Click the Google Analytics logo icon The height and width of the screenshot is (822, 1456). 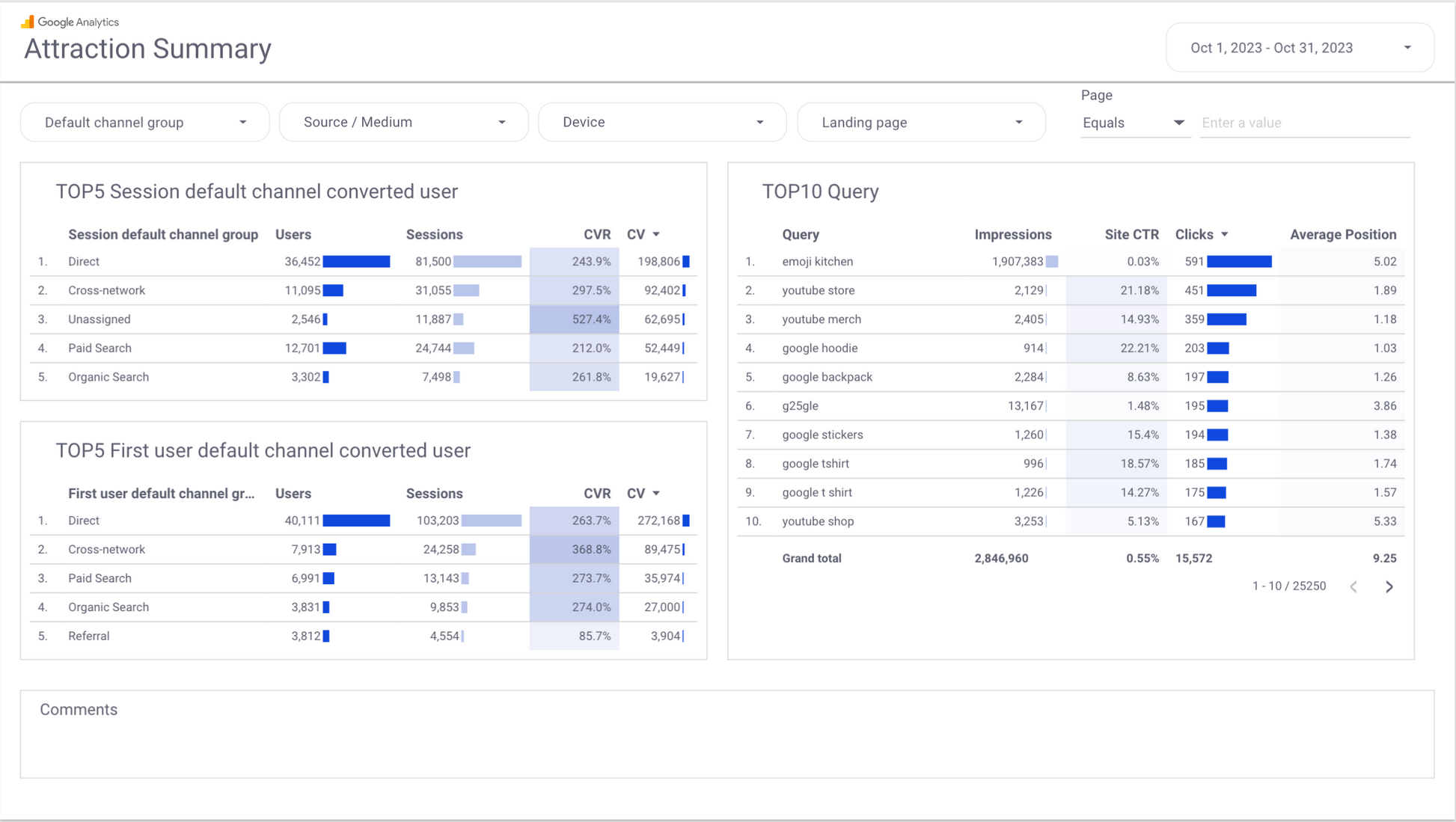pyautogui.click(x=28, y=22)
